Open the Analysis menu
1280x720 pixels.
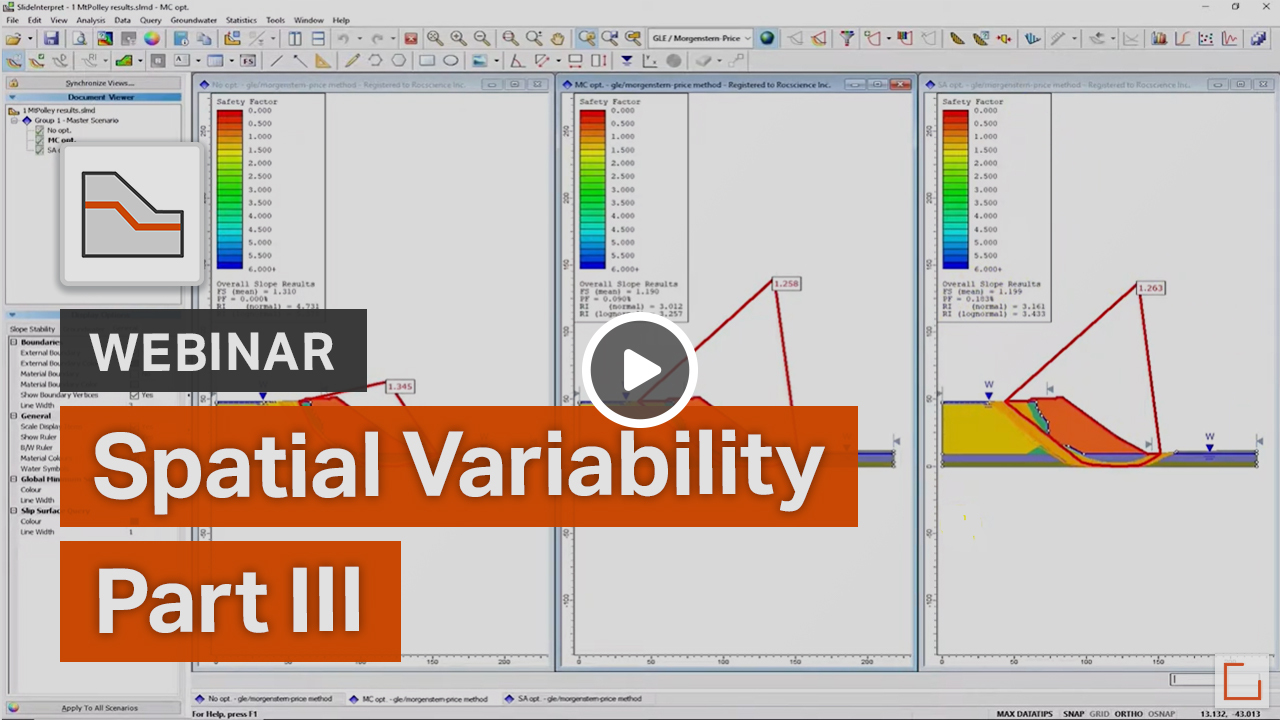pos(91,20)
